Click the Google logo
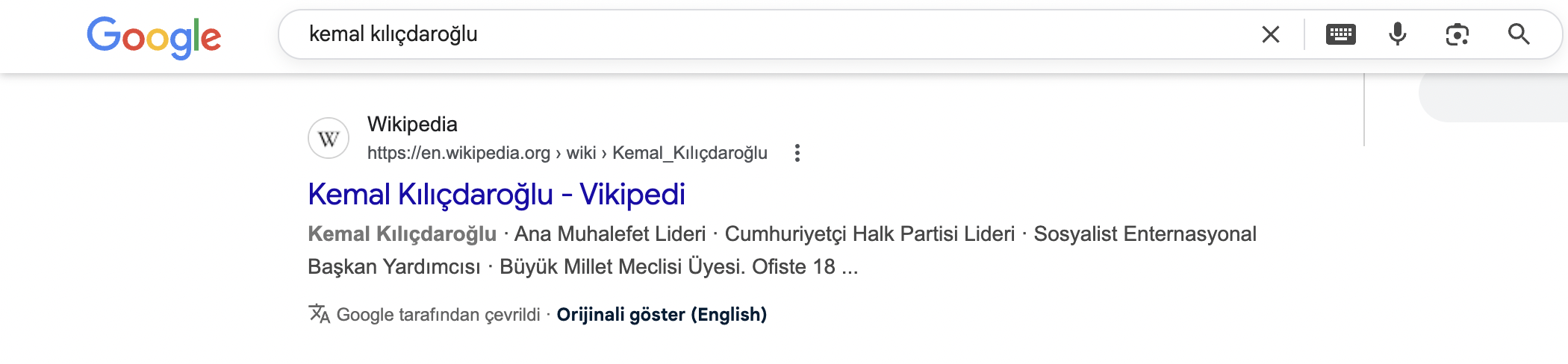 pos(154,37)
